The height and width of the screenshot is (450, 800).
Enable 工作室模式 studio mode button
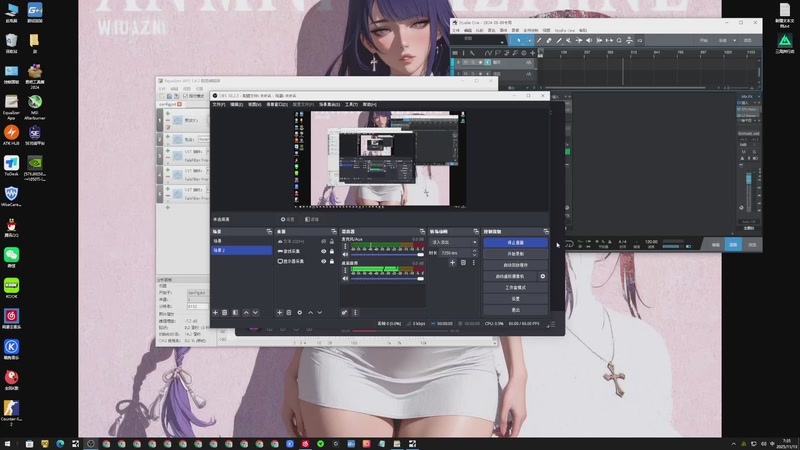pos(515,287)
